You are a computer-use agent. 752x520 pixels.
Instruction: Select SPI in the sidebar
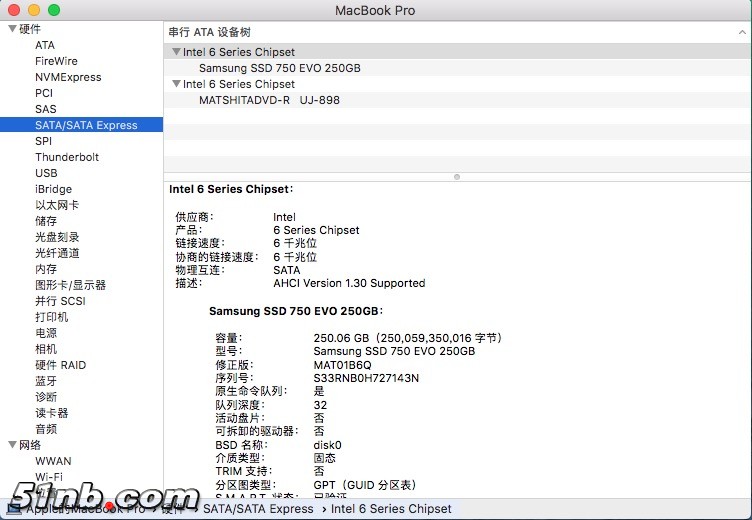point(43,141)
